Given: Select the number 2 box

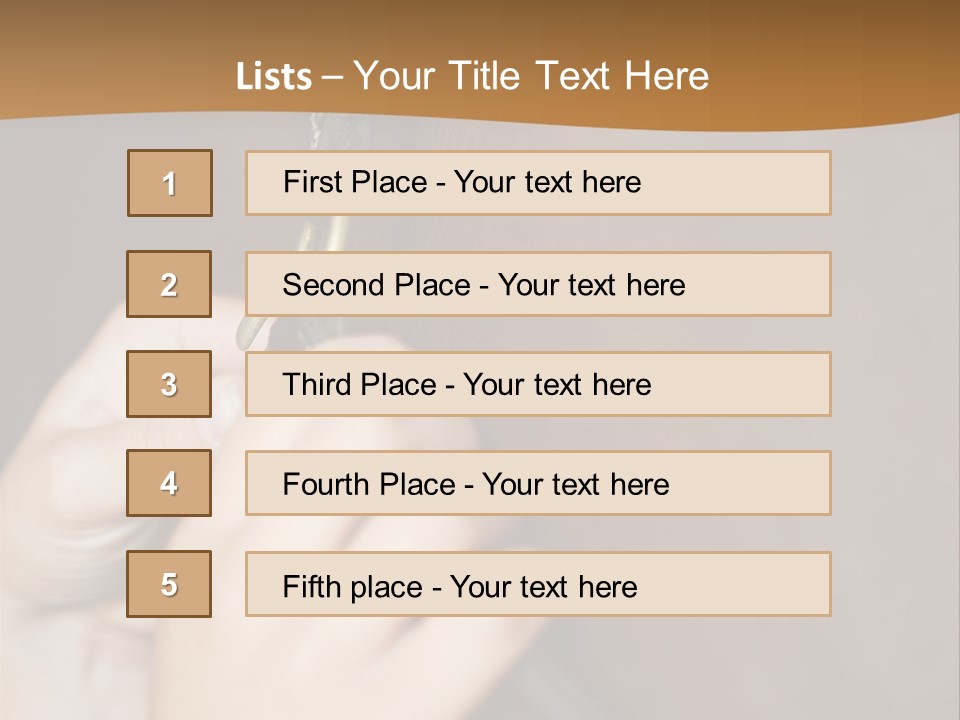Looking at the screenshot, I should point(169,284).
